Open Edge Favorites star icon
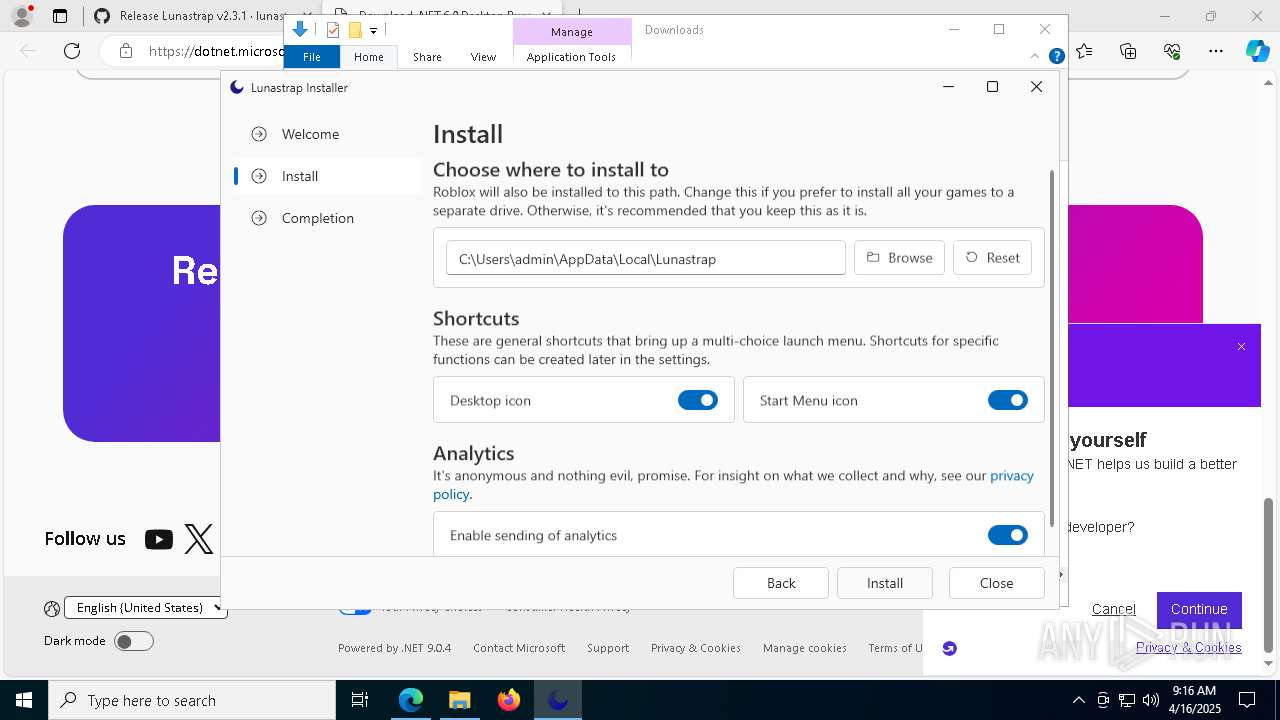The height and width of the screenshot is (720, 1280). [1085, 50]
